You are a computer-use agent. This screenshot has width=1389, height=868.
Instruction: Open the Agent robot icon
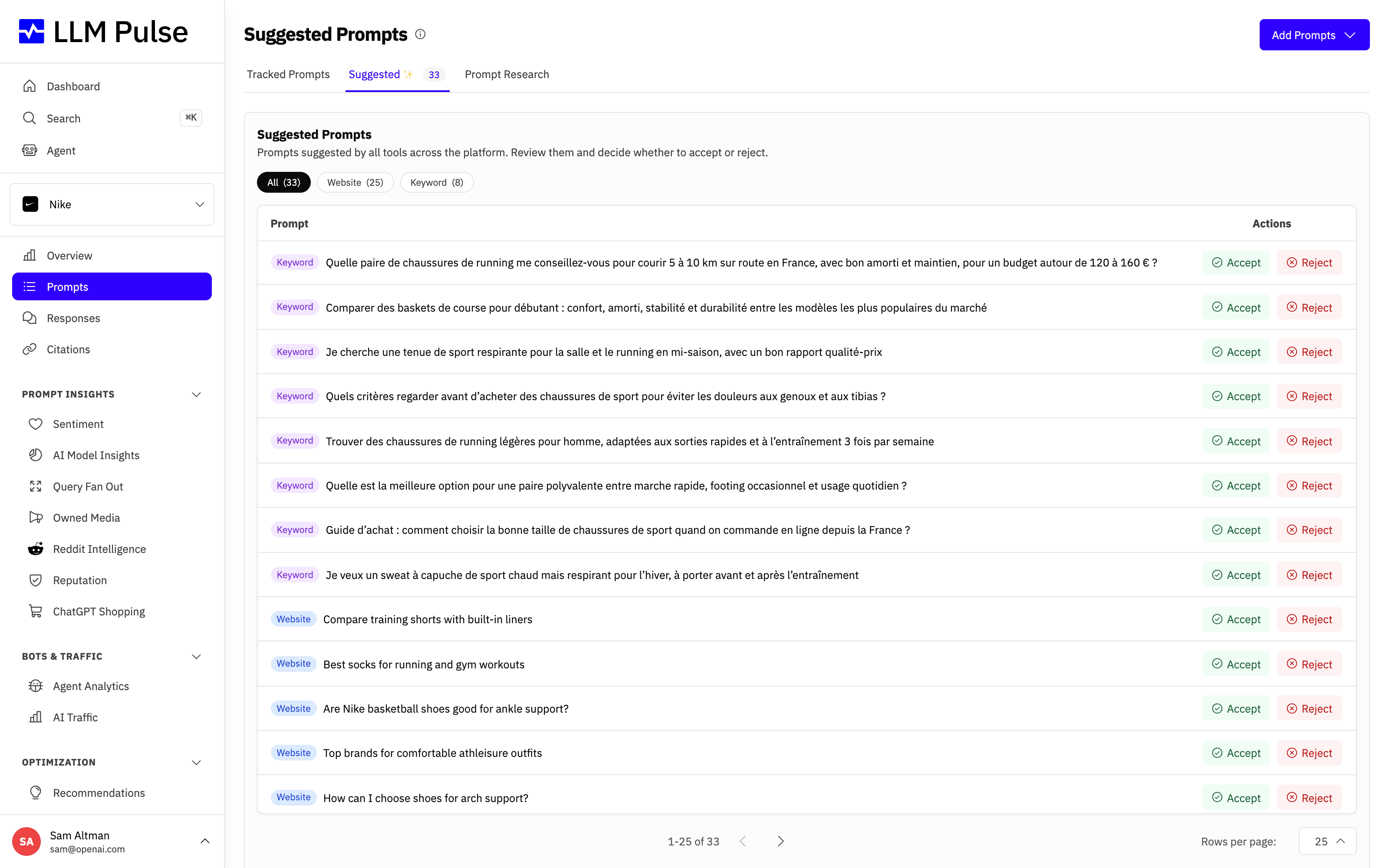click(29, 151)
